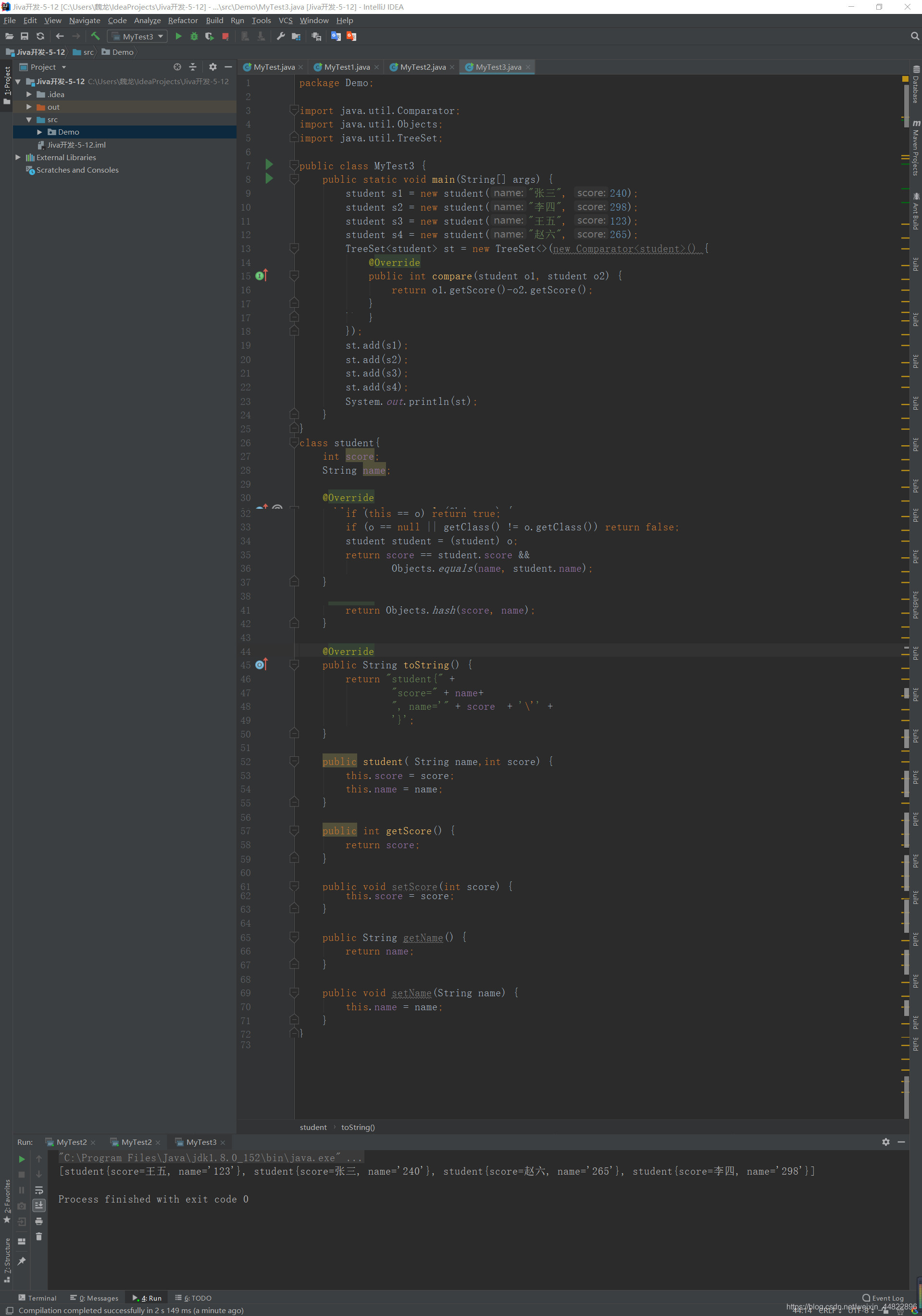Click the Synchronize refresh icon
Image resolution: width=922 pixels, height=1316 pixels.
[x=40, y=36]
